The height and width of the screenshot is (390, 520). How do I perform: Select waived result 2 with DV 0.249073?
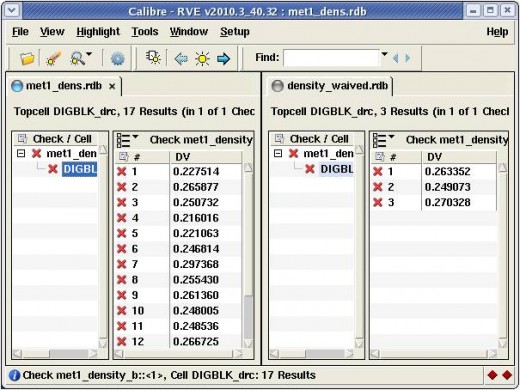pos(434,187)
